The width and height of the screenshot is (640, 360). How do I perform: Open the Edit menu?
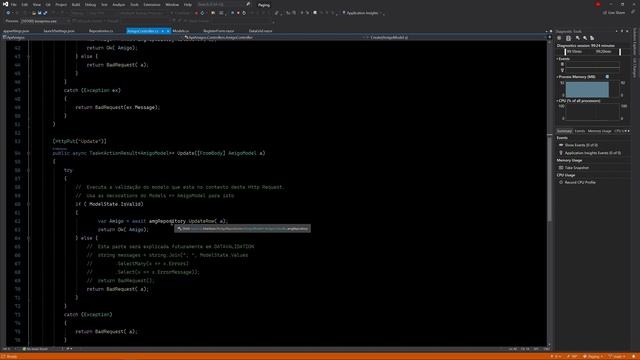point(24,5)
